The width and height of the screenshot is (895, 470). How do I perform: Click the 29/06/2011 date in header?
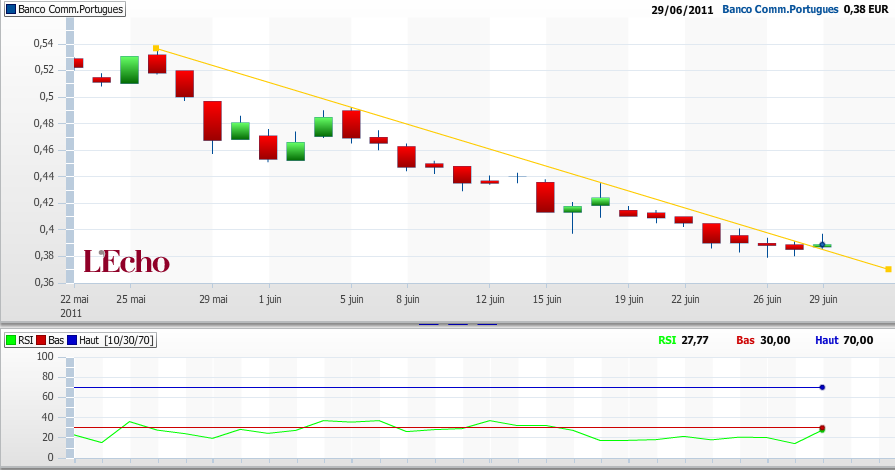tap(682, 10)
